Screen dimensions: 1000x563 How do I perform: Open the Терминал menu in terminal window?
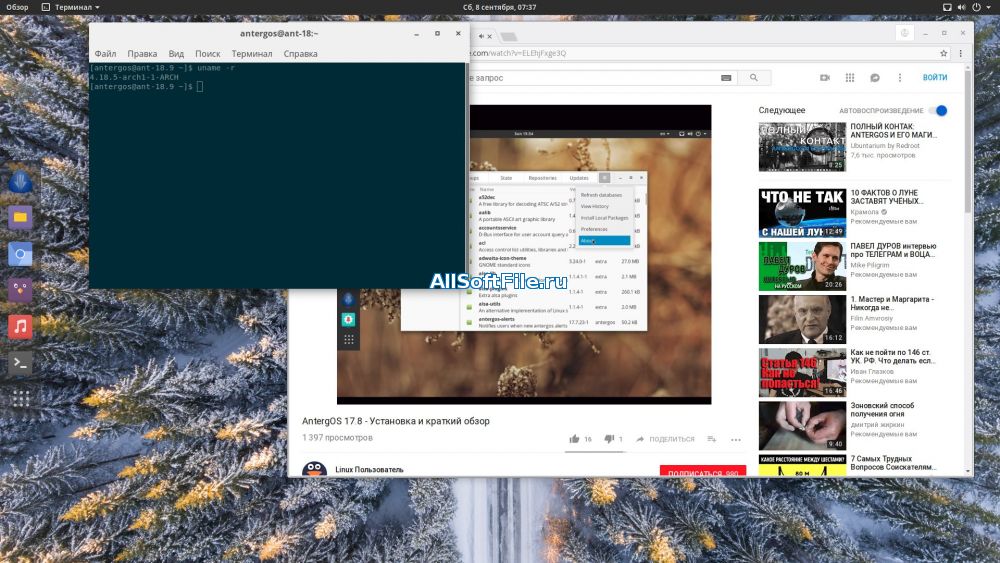point(251,54)
